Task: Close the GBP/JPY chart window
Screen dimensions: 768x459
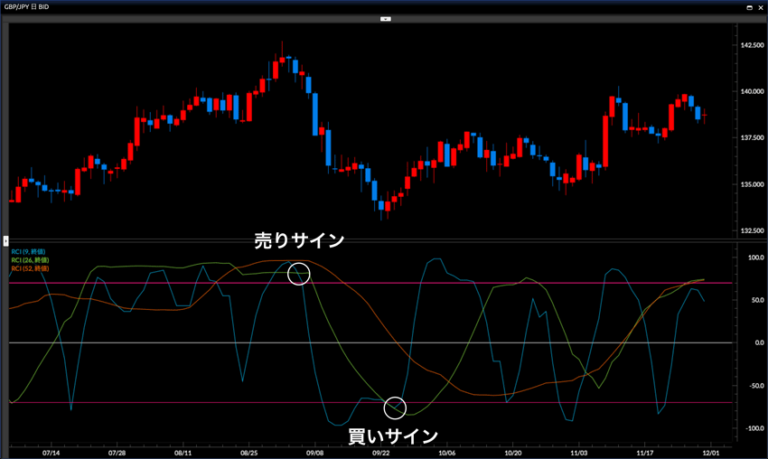Action: tap(758, 7)
